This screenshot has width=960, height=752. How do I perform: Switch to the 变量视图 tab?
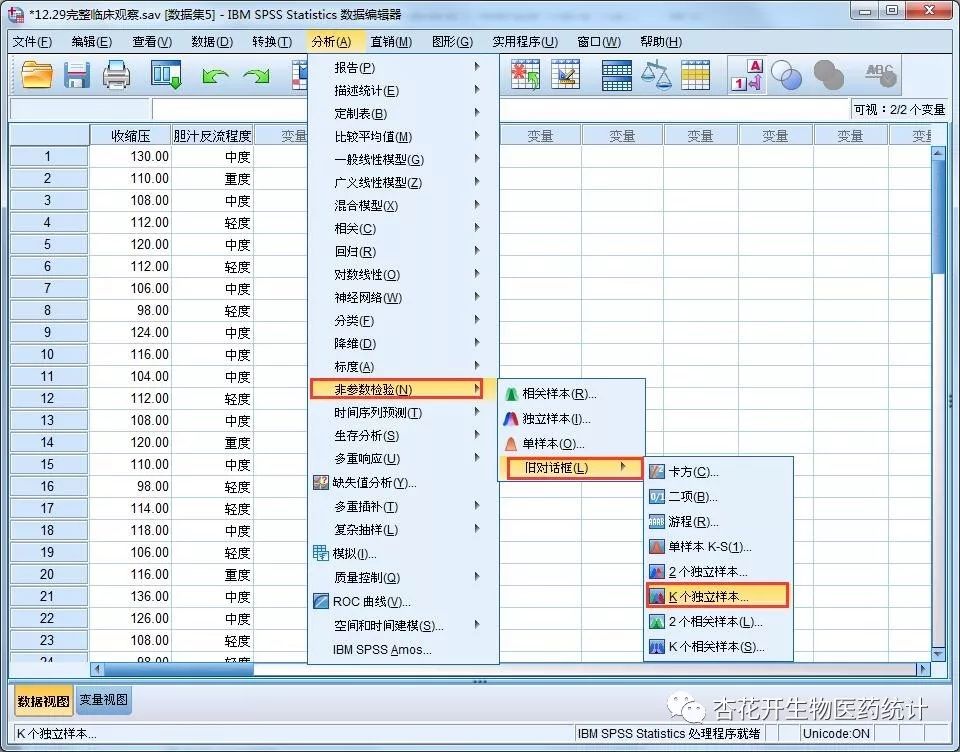point(103,701)
